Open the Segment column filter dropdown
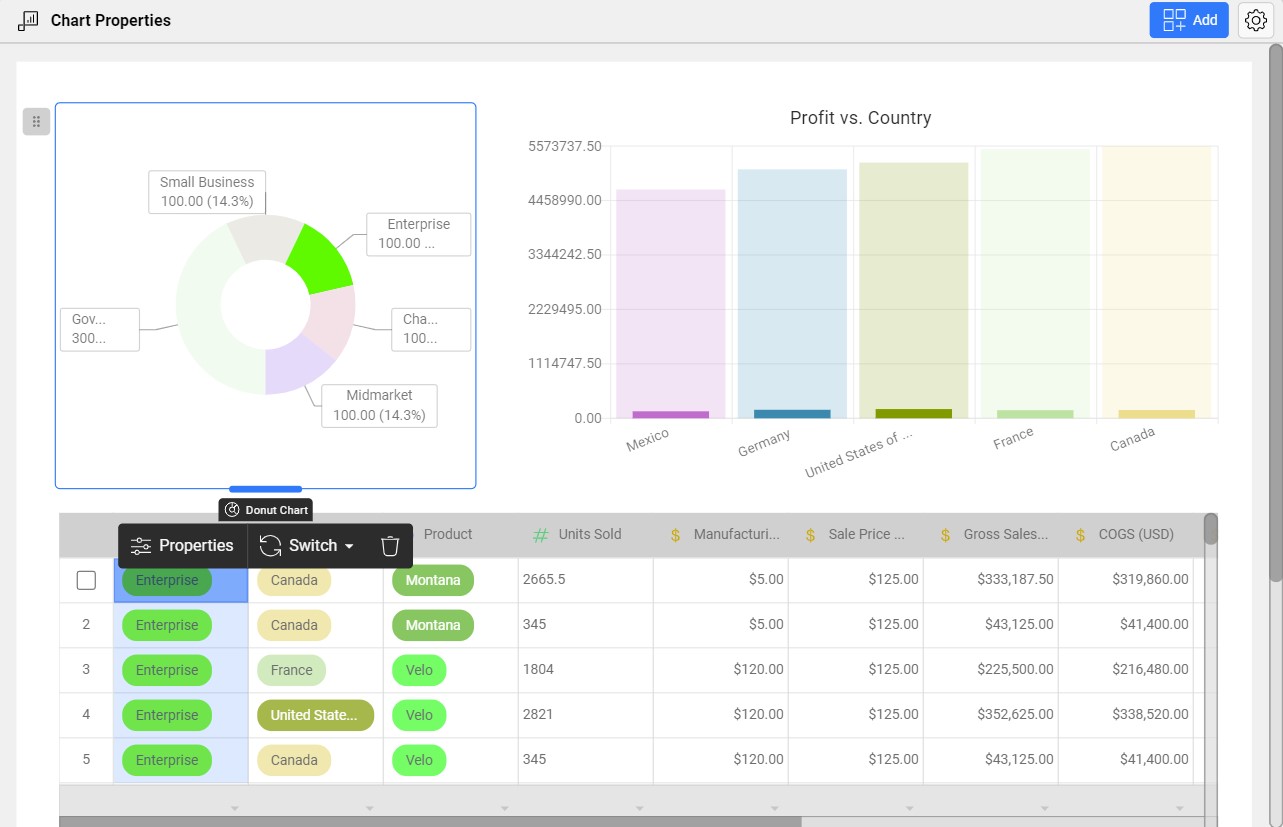 click(235, 807)
